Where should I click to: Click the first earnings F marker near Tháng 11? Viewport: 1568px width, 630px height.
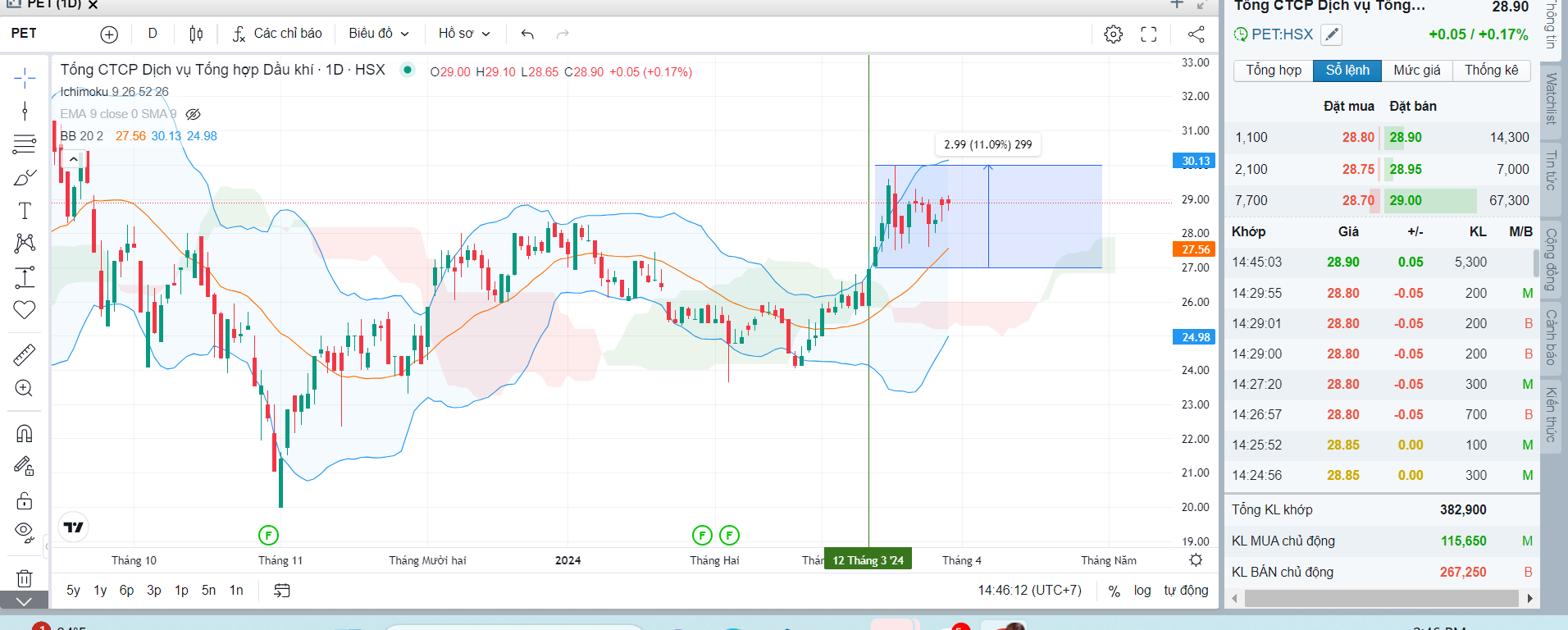268,536
